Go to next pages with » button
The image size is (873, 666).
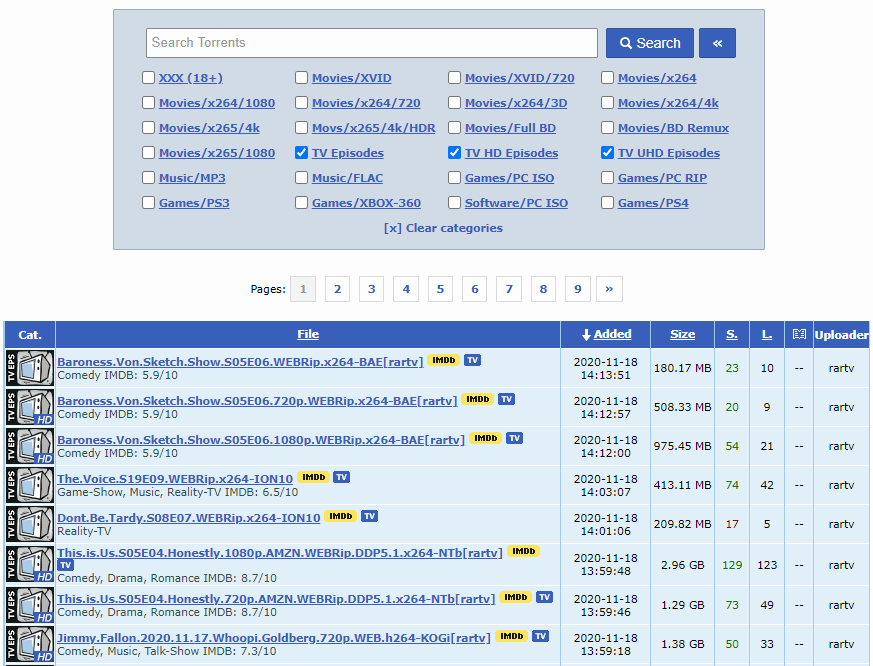pyautogui.click(x=609, y=289)
